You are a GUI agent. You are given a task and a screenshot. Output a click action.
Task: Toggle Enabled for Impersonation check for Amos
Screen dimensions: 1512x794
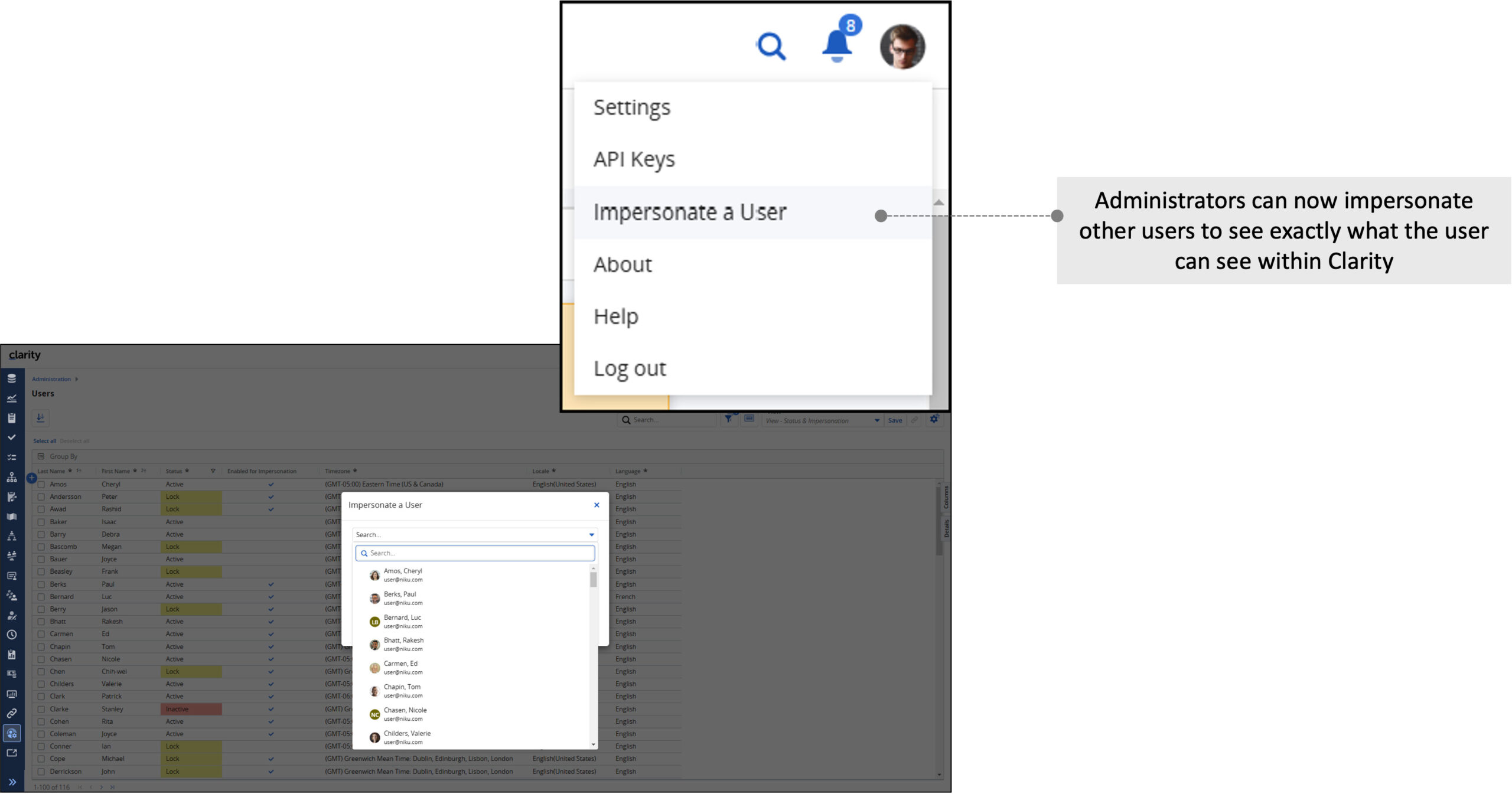coord(271,484)
